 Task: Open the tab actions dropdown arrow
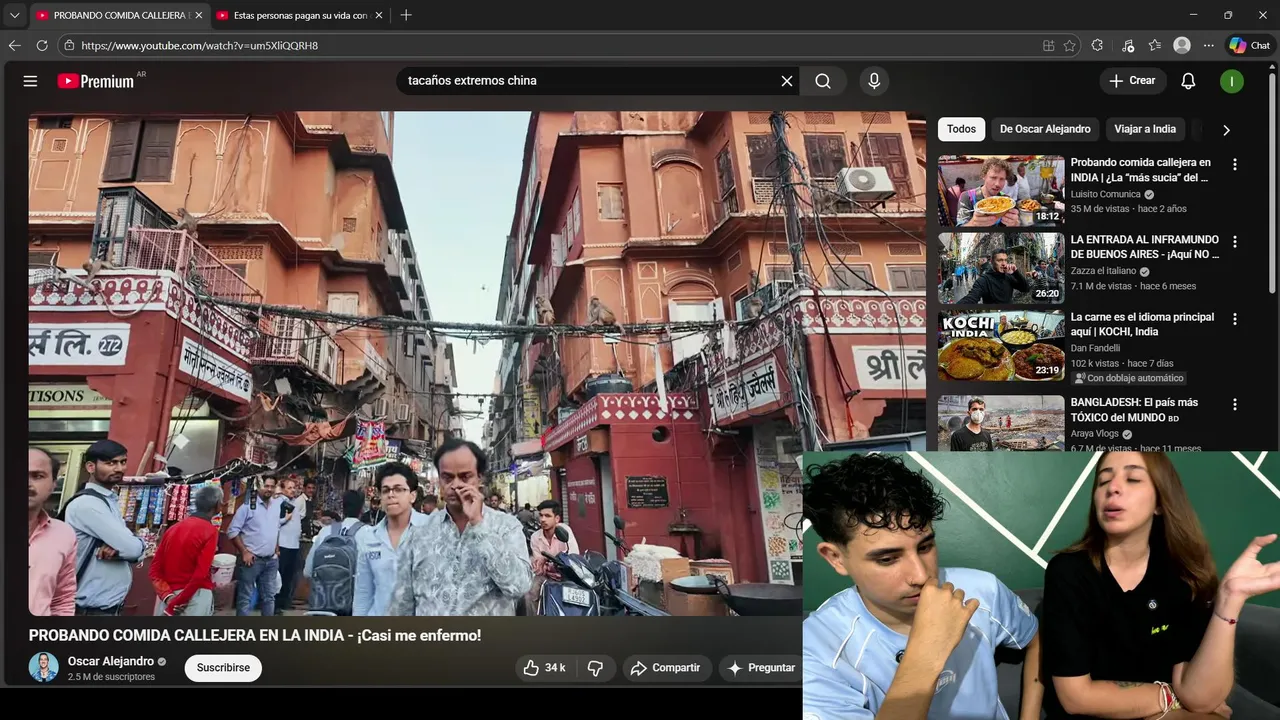pyautogui.click(x=14, y=15)
